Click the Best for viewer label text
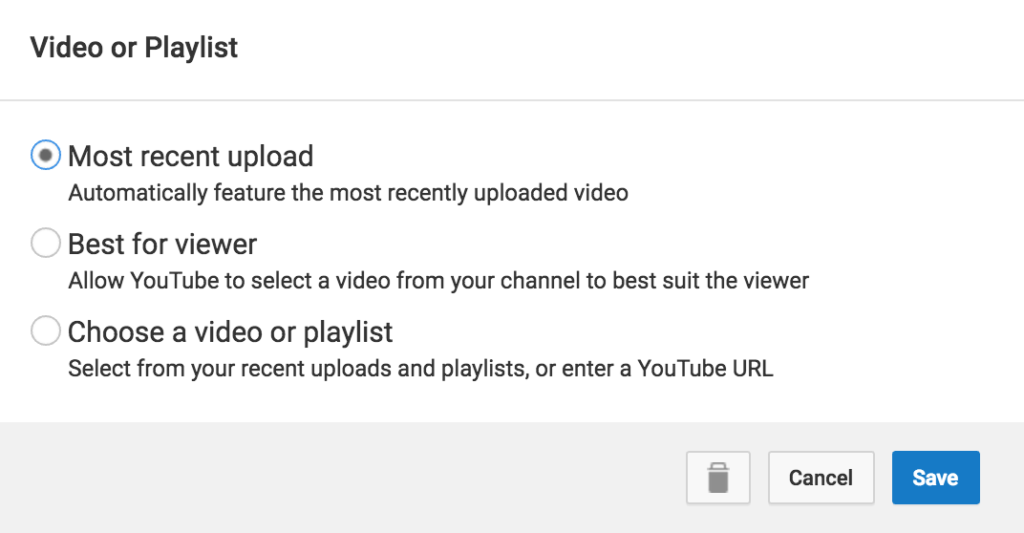 [x=163, y=244]
